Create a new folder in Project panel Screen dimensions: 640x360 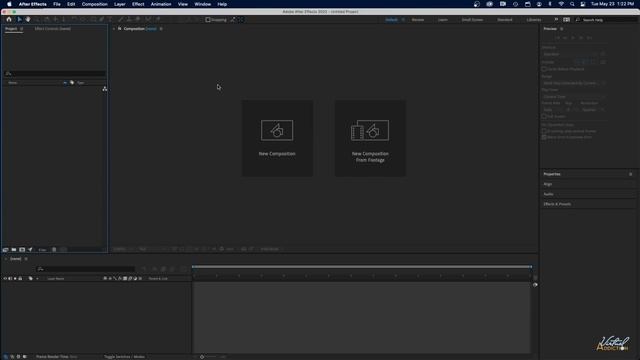point(14,249)
